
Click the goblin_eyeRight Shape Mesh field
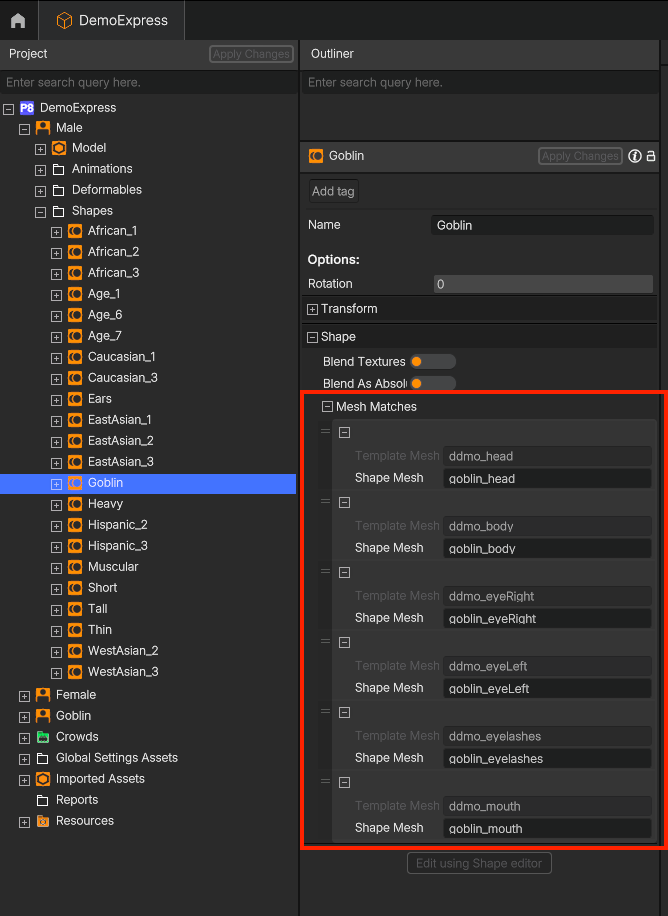(x=547, y=618)
